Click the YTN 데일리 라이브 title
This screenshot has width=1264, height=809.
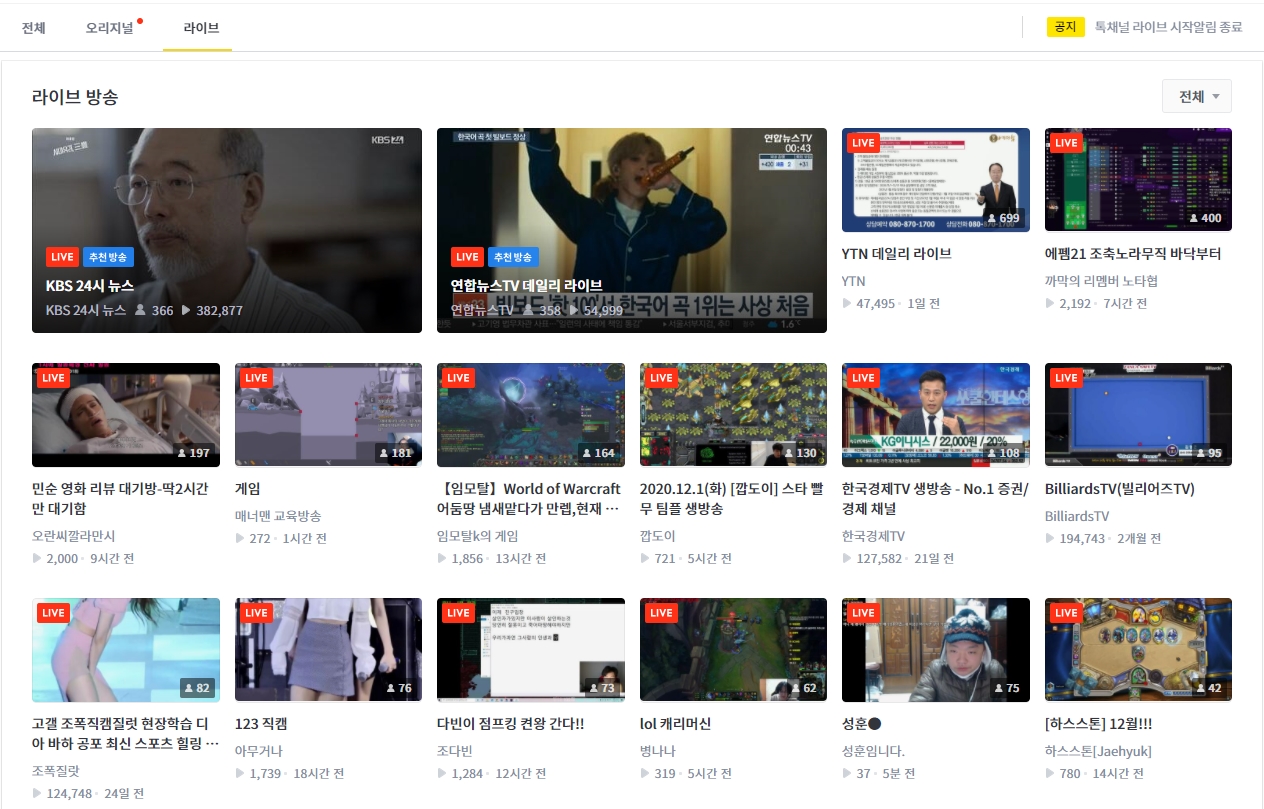897,254
